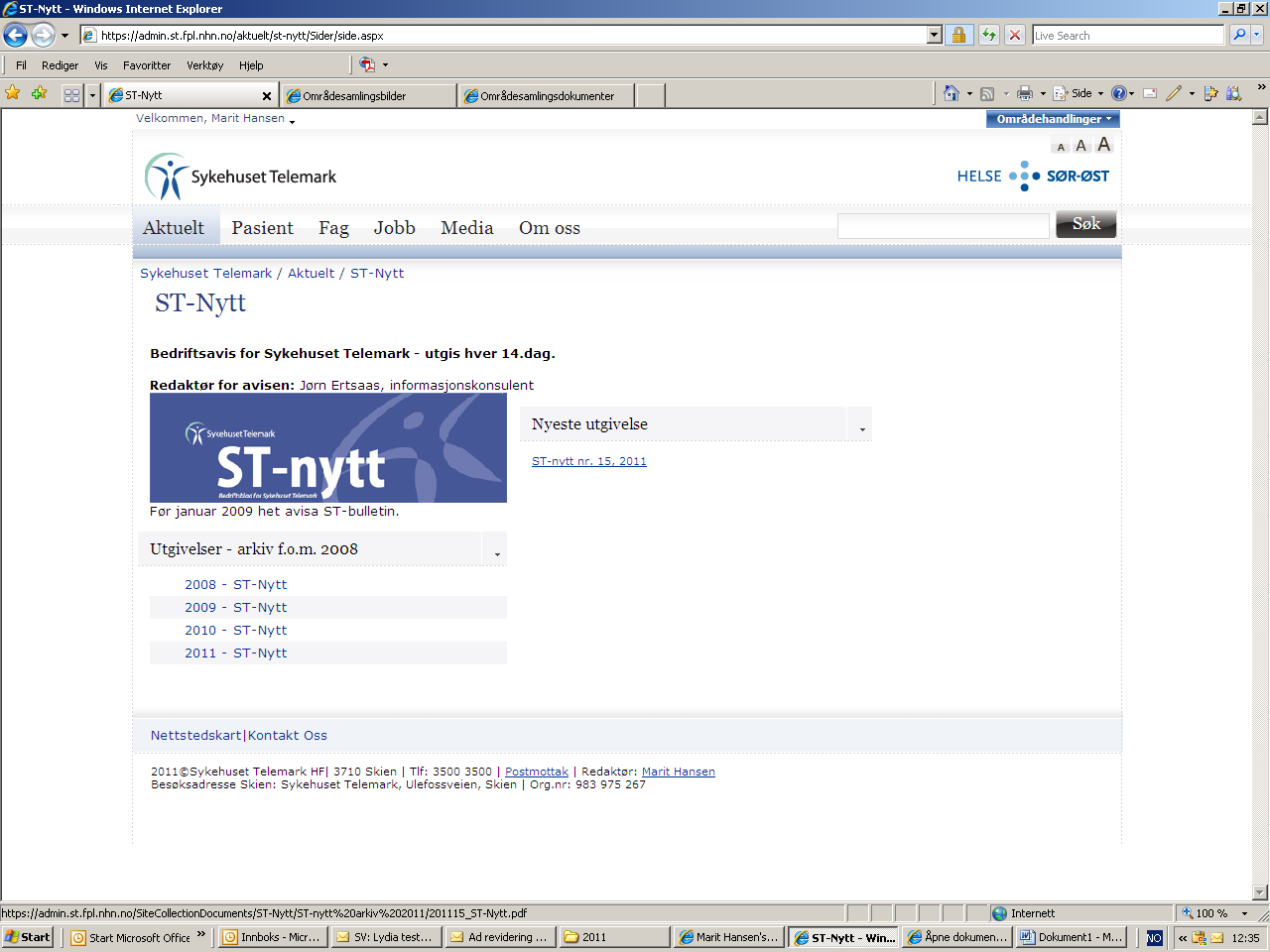
Task: Select the largest font size A
Action: tap(1103, 145)
